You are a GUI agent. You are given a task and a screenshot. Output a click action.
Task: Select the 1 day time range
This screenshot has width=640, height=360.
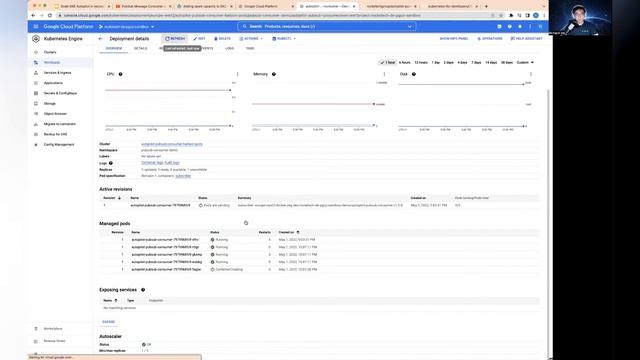click(x=436, y=62)
